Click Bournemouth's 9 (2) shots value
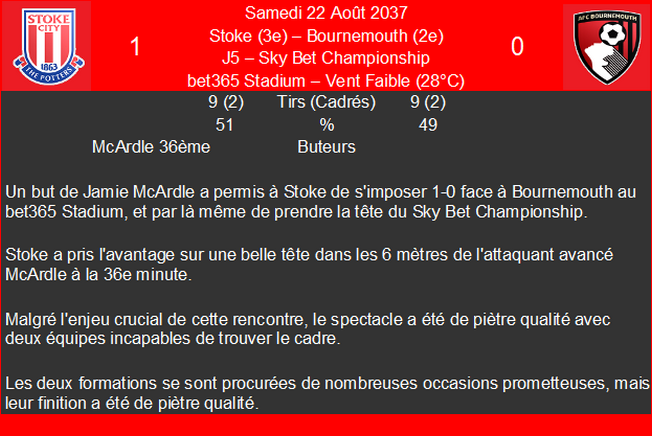This screenshot has width=652, height=436. 428,102
